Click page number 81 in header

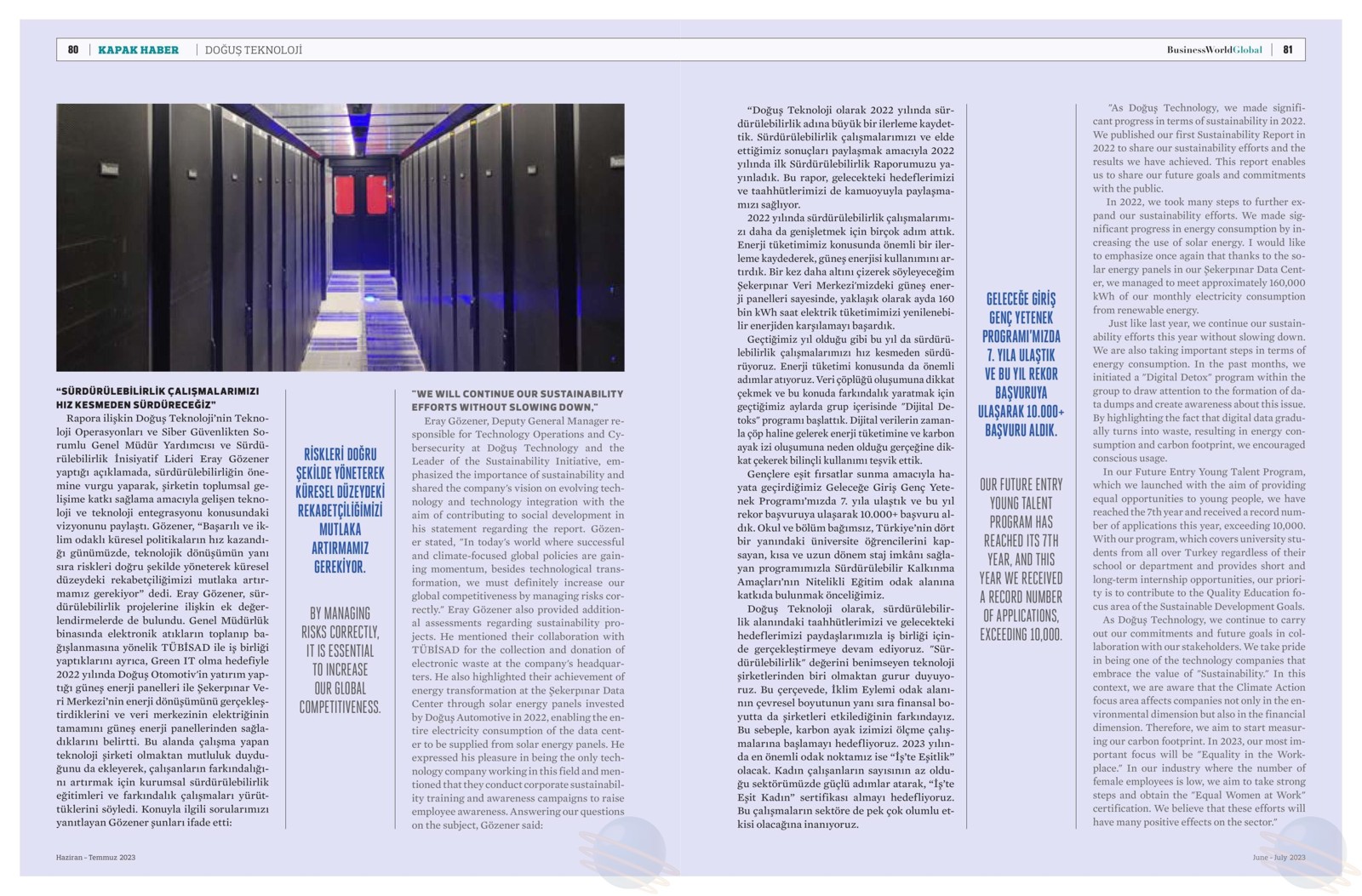point(1288,50)
